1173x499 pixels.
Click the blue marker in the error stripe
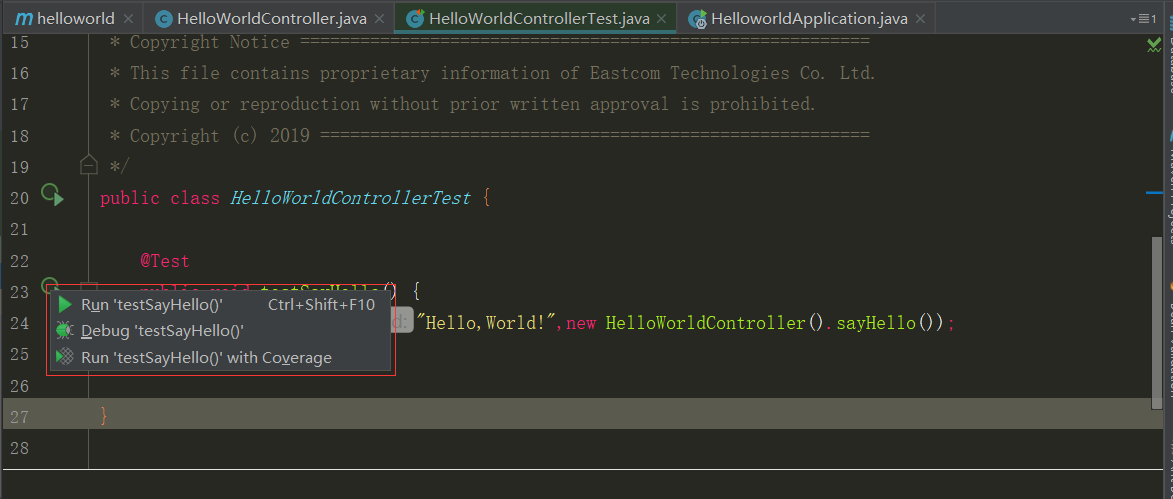[1154, 193]
